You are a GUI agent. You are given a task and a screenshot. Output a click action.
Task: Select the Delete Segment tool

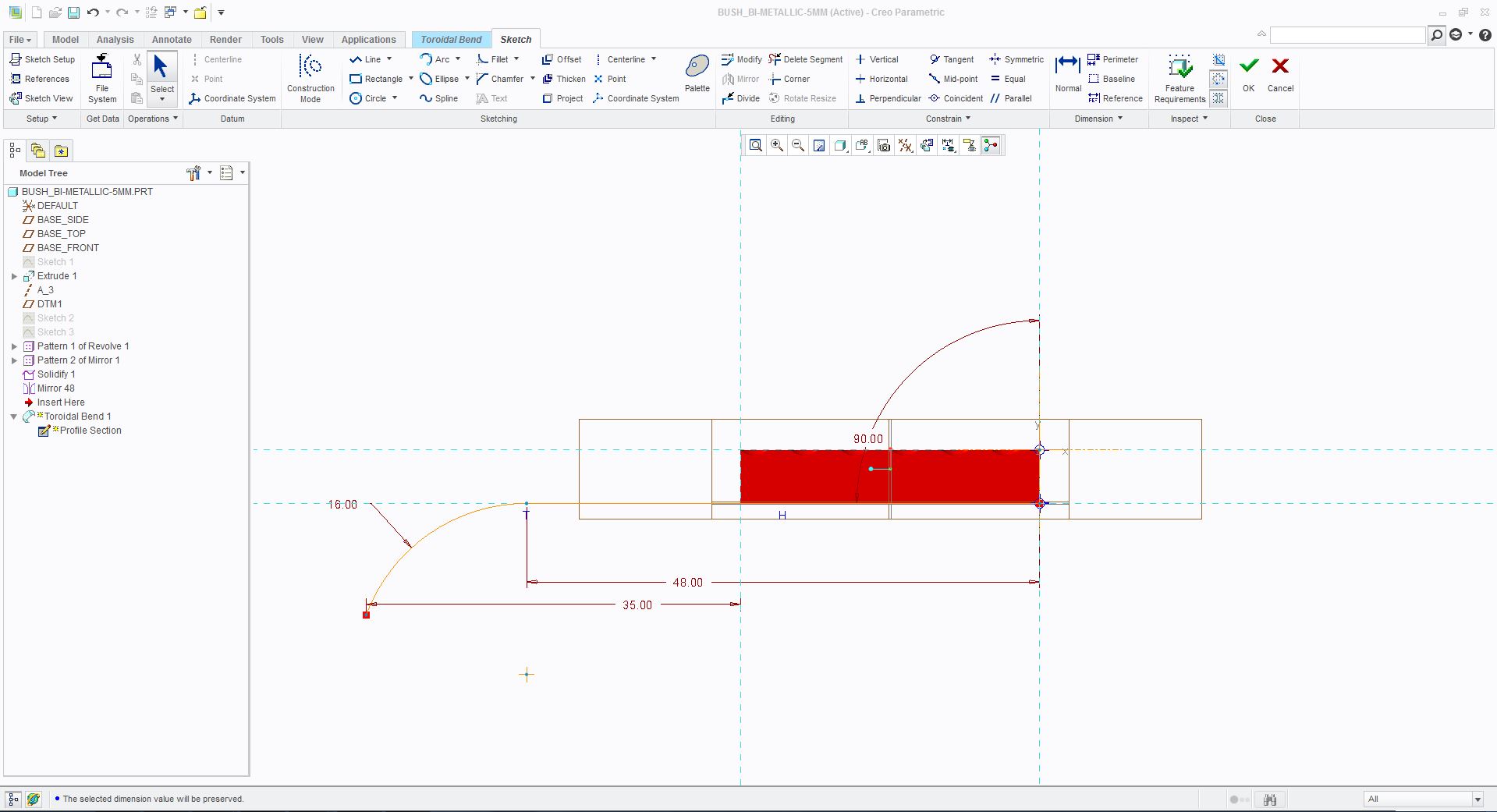tap(805, 59)
